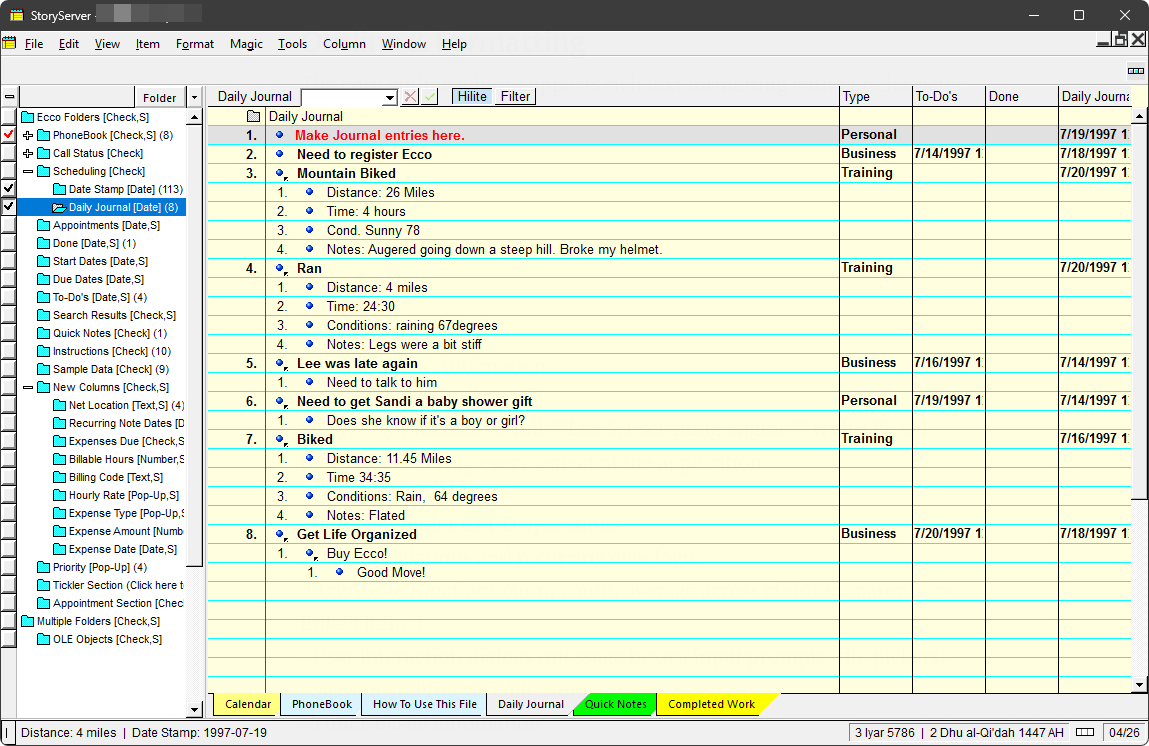The height and width of the screenshot is (746, 1149).
Task: Click the column layout icon below the close button
Action: pyautogui.click(x=1136, y=71)
